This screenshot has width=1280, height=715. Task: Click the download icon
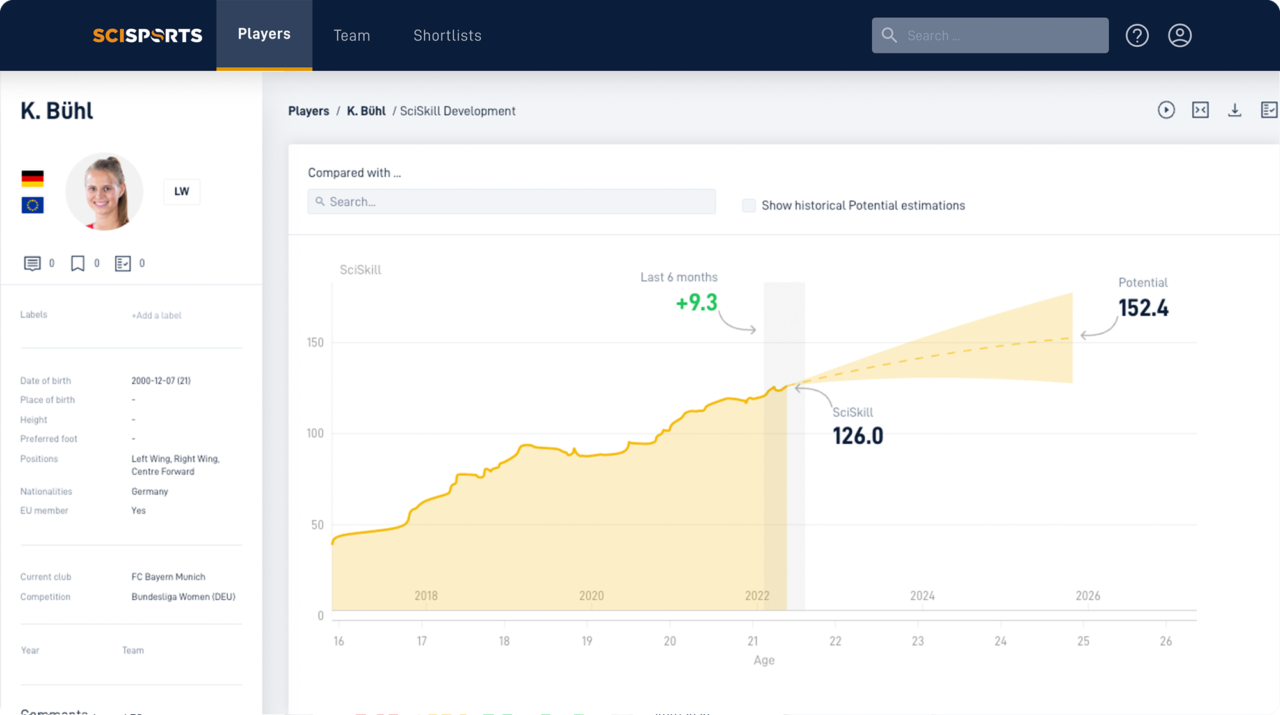tap(1235, 110)
